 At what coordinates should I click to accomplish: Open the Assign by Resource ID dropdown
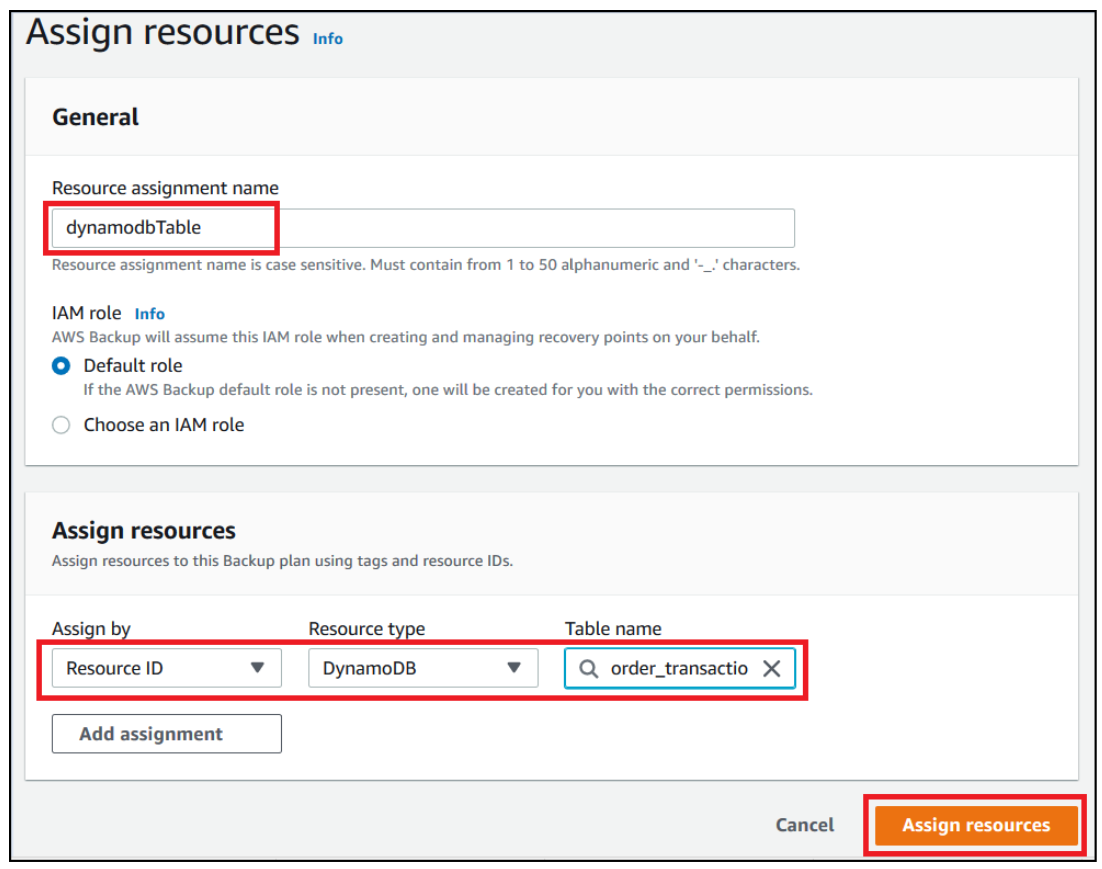[x=167, y=668]
